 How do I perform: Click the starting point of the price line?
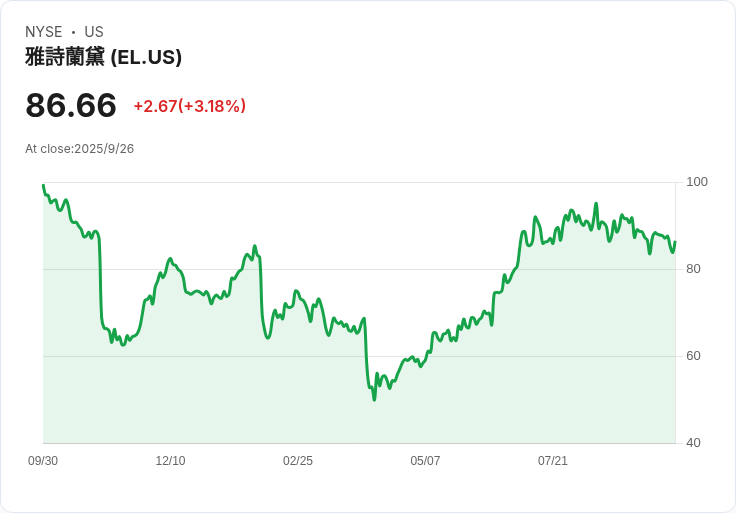43,185
